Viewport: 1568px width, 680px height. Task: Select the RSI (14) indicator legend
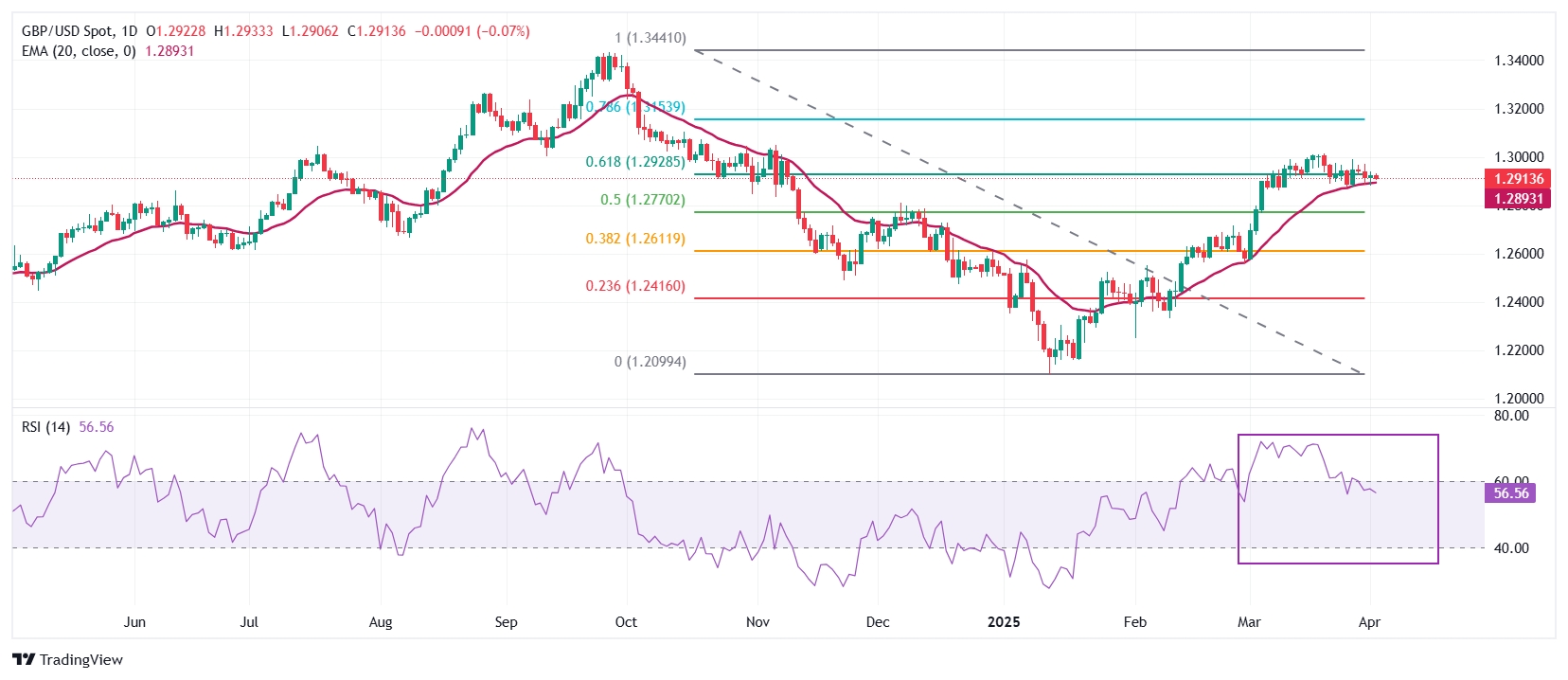click(x=46, y=427)
